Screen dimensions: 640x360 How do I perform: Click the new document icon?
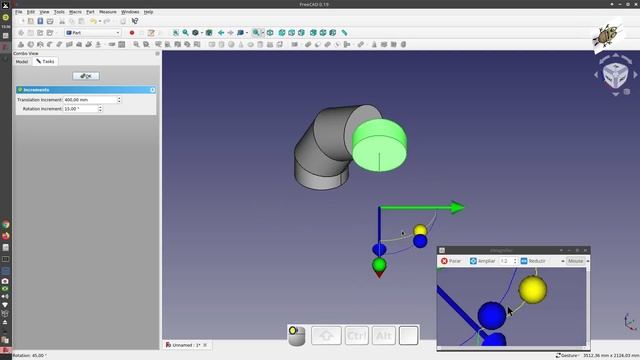[x=21, y=21]
